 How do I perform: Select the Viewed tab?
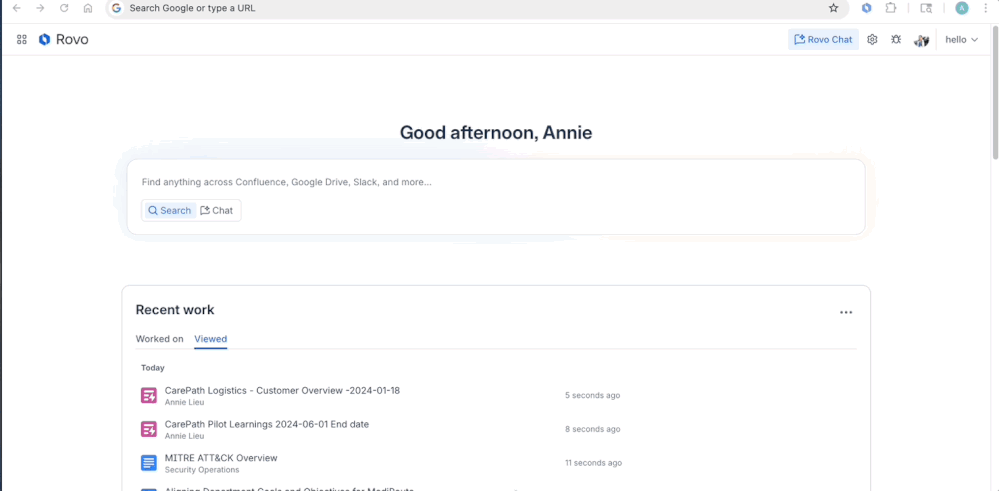210,339
